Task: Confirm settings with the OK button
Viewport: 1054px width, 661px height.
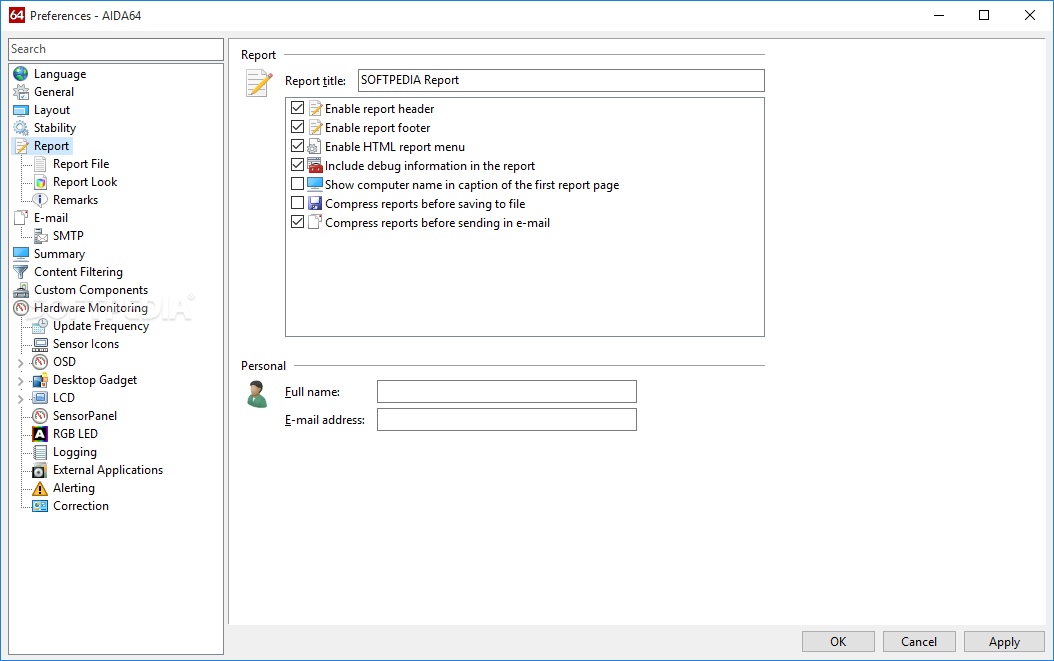Action: point(838,641)
